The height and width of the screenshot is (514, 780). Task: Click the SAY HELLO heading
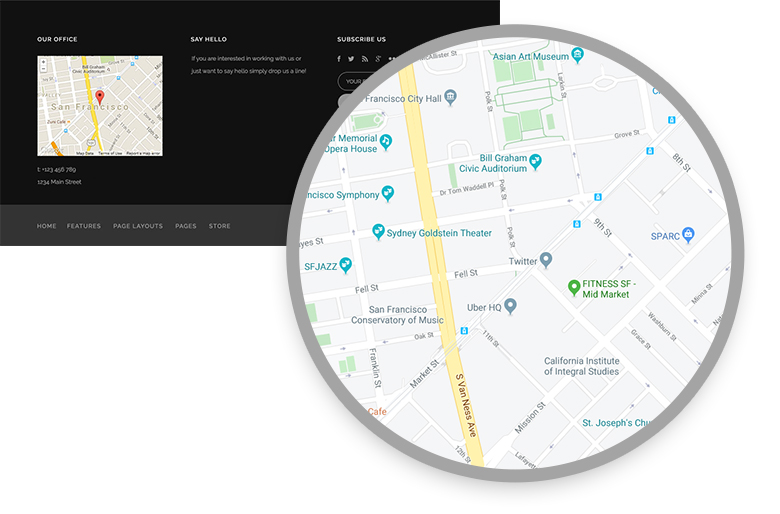click(x=208, y=39)
